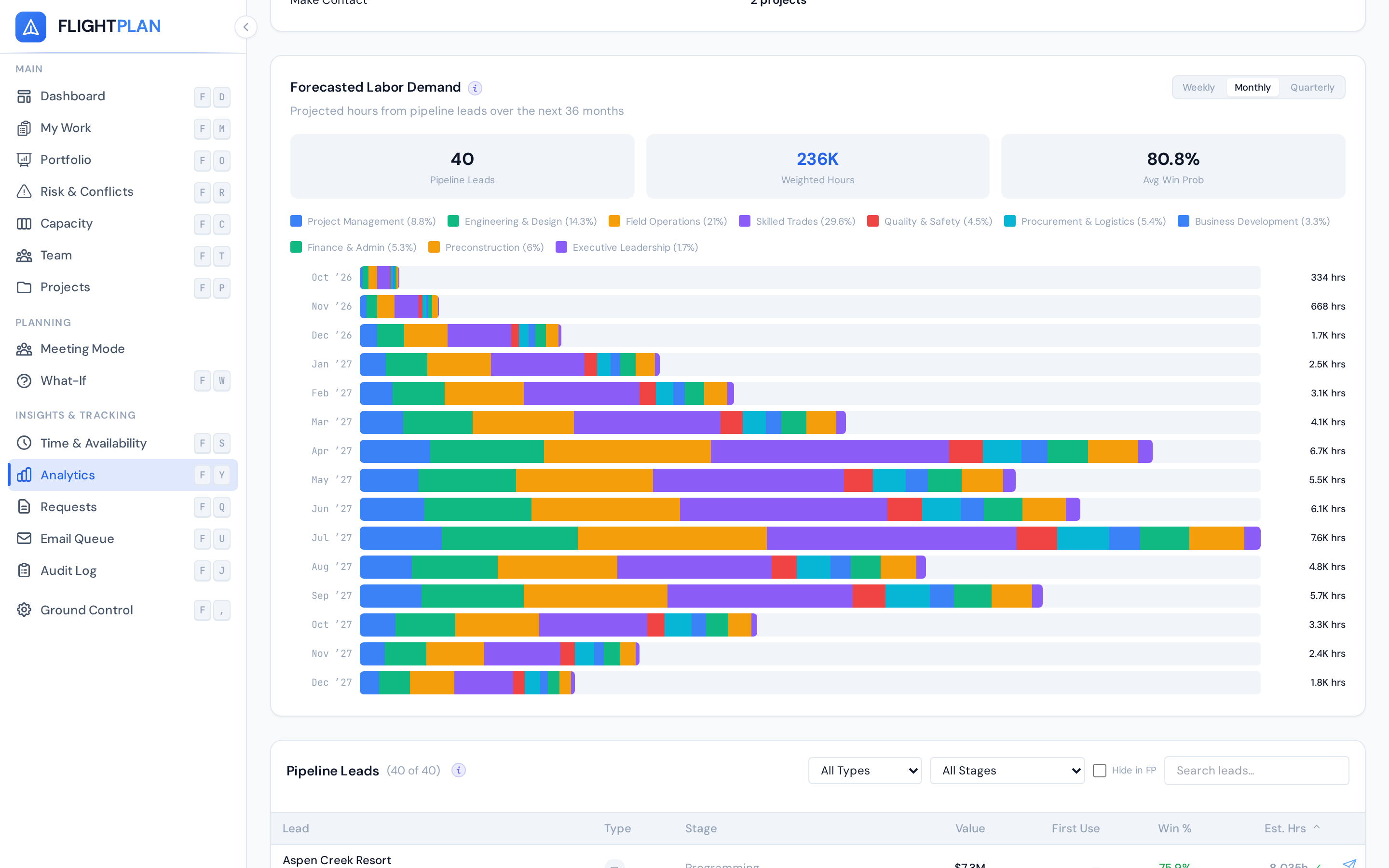Click the My Work clipboard icon
This screenshot has width=1389, height=868.
coord(24,128)
